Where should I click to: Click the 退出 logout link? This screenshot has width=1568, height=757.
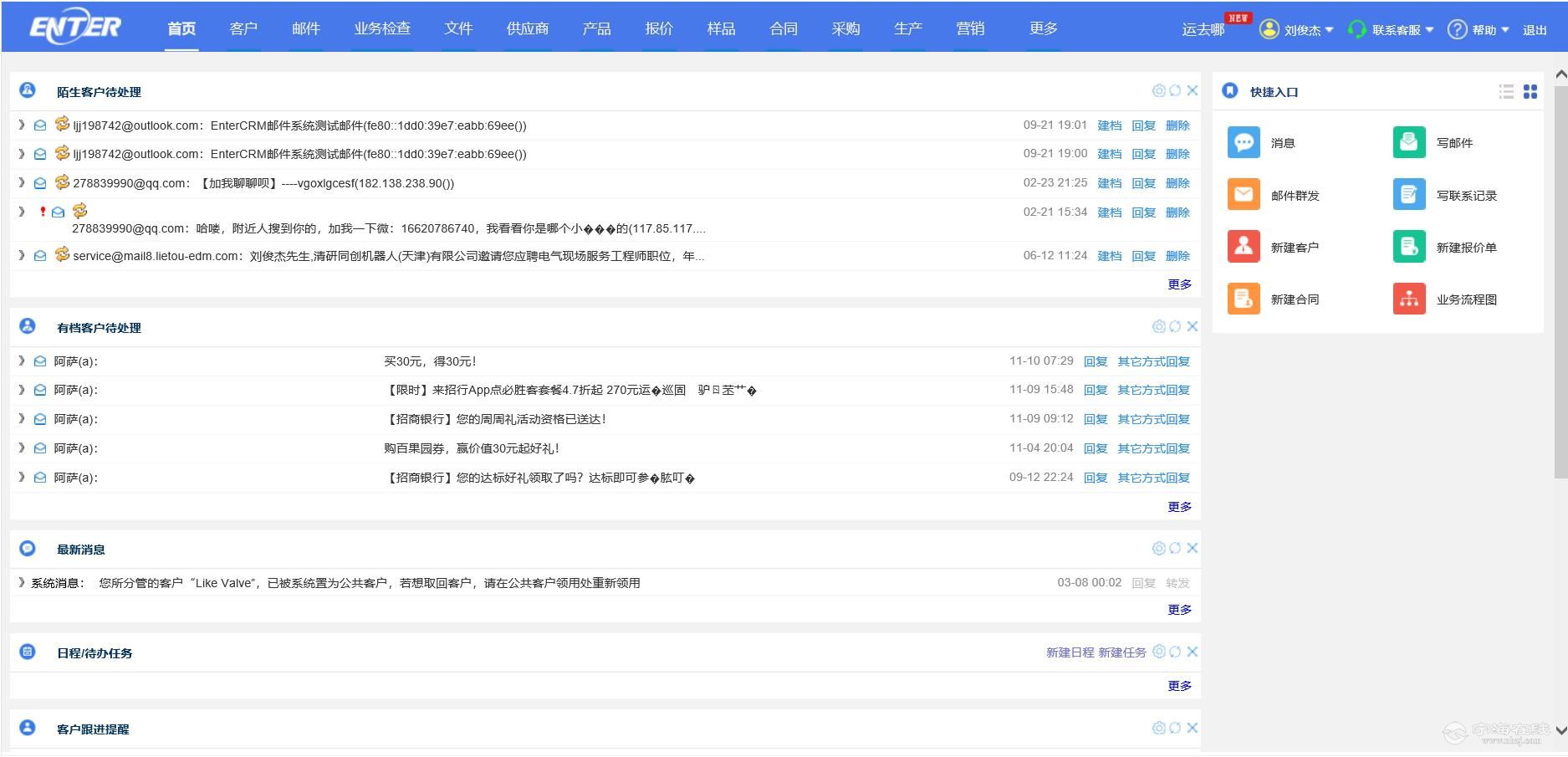(x=1535, y=30)
